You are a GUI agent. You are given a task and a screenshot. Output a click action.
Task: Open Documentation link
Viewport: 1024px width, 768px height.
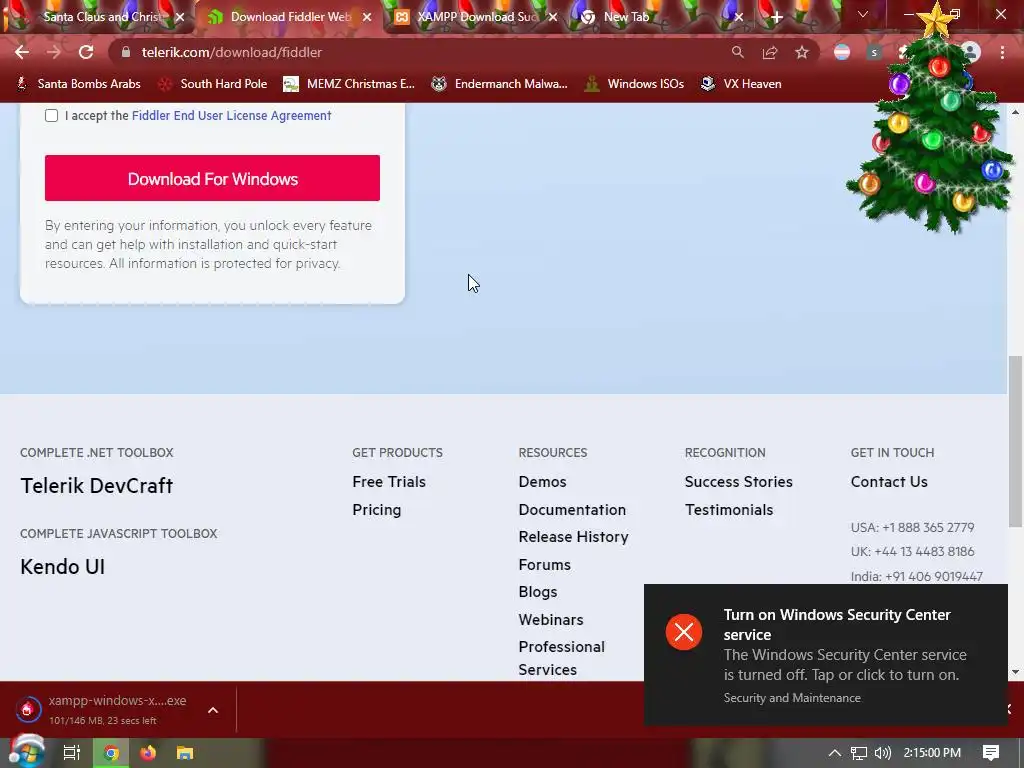tap(572, 510)
